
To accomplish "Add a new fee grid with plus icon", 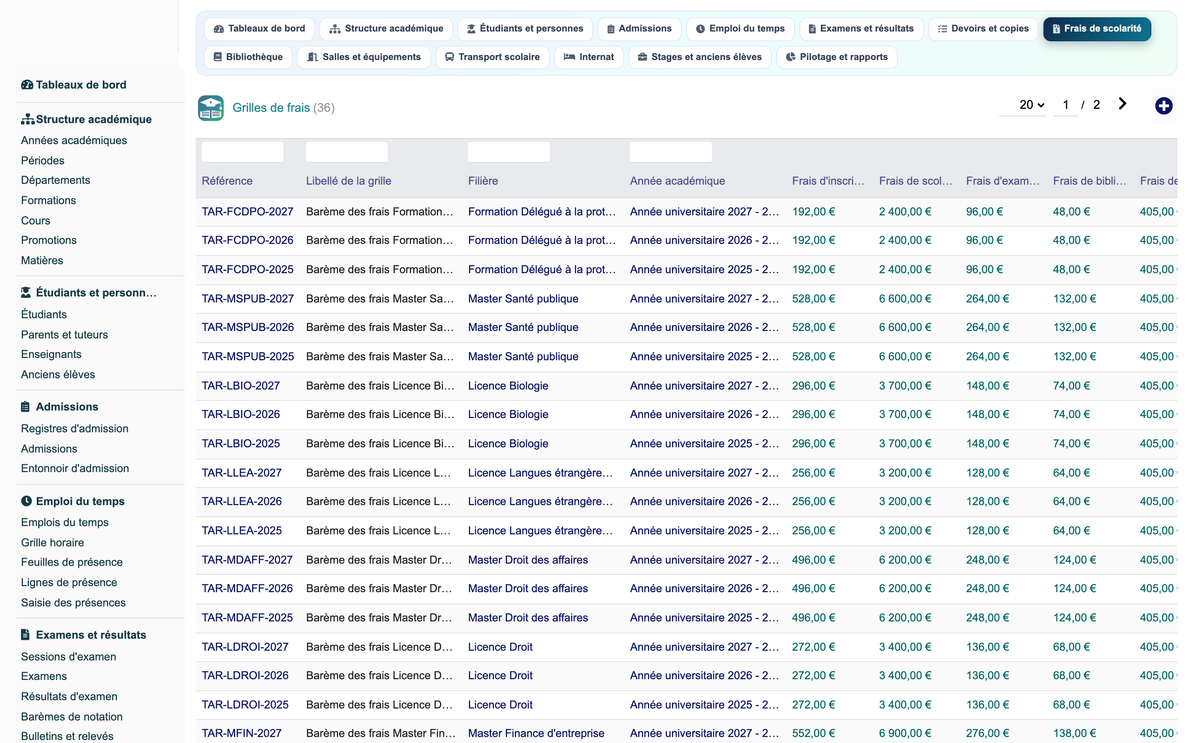I will (1163, 105).
